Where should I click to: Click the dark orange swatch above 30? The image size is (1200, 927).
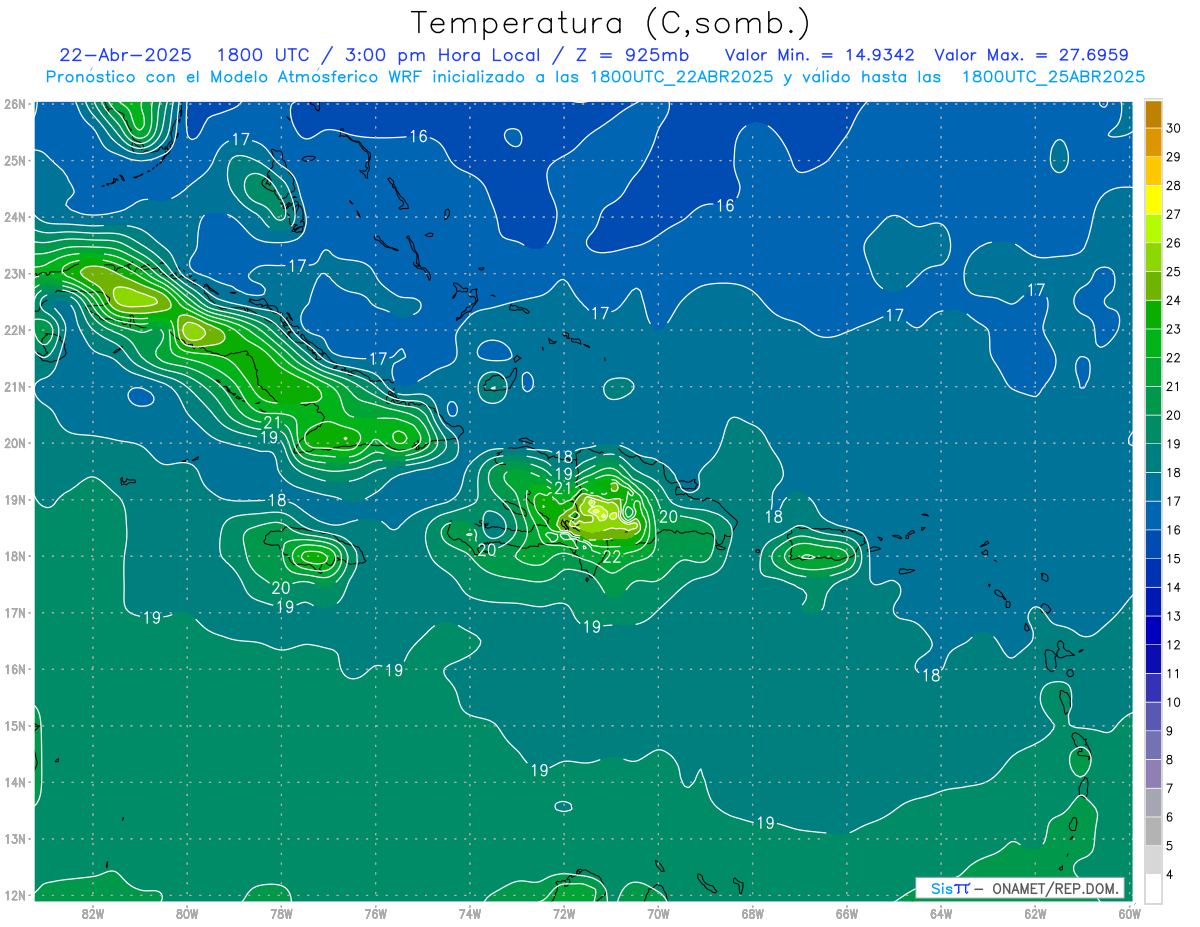click(1153, 113)
